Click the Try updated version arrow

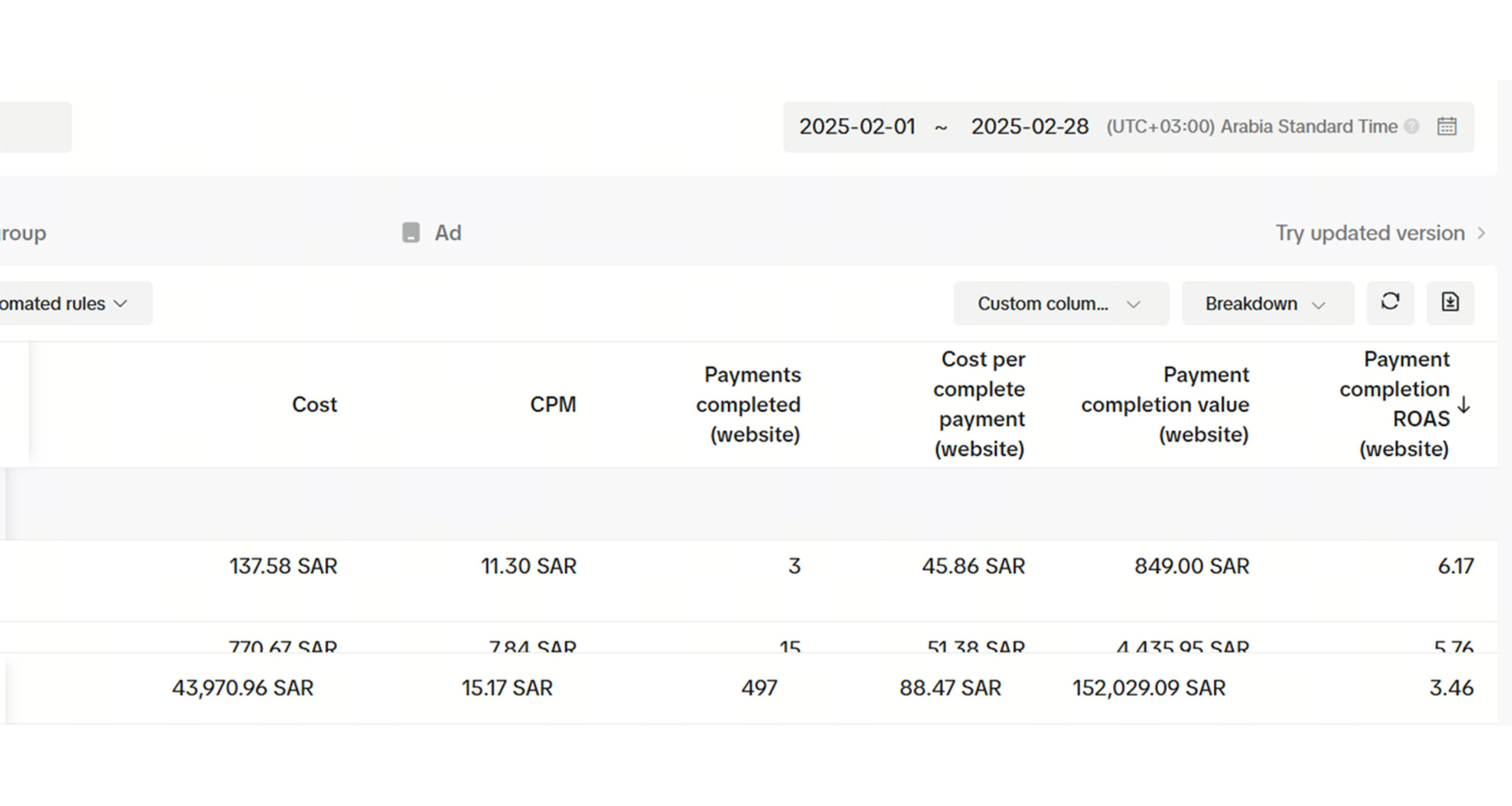[1481, 233]
